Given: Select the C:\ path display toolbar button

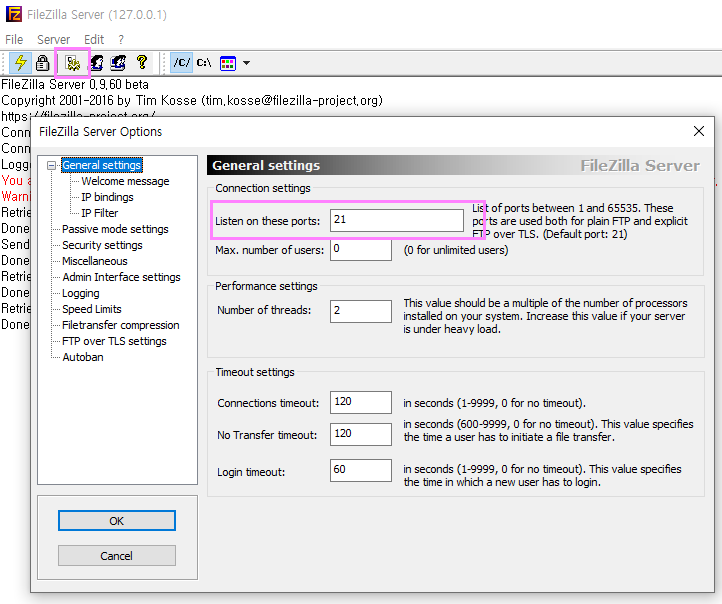Looking at the screenshot, I should pos(204,63).
